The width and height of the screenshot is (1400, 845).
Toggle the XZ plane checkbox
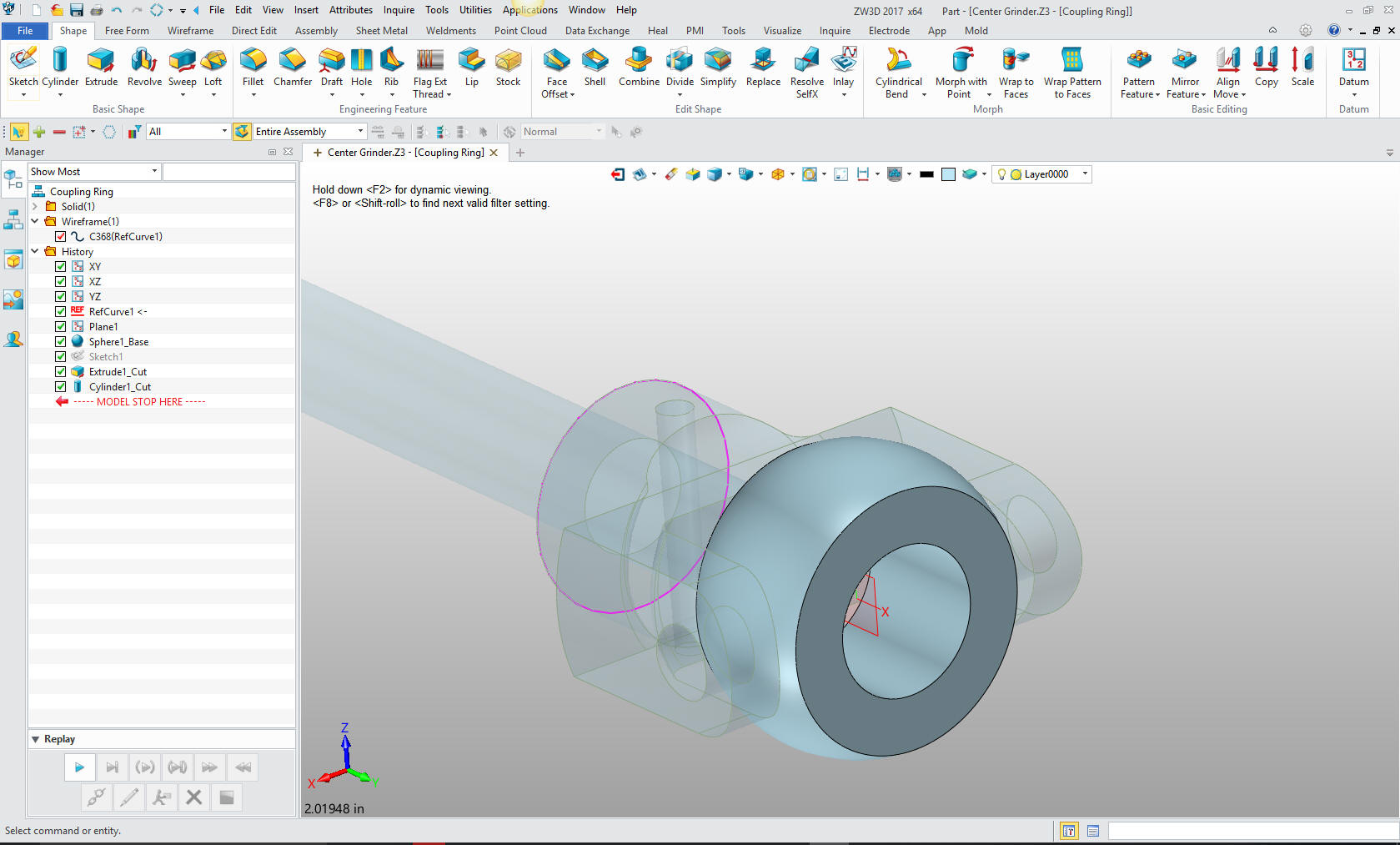60,282
